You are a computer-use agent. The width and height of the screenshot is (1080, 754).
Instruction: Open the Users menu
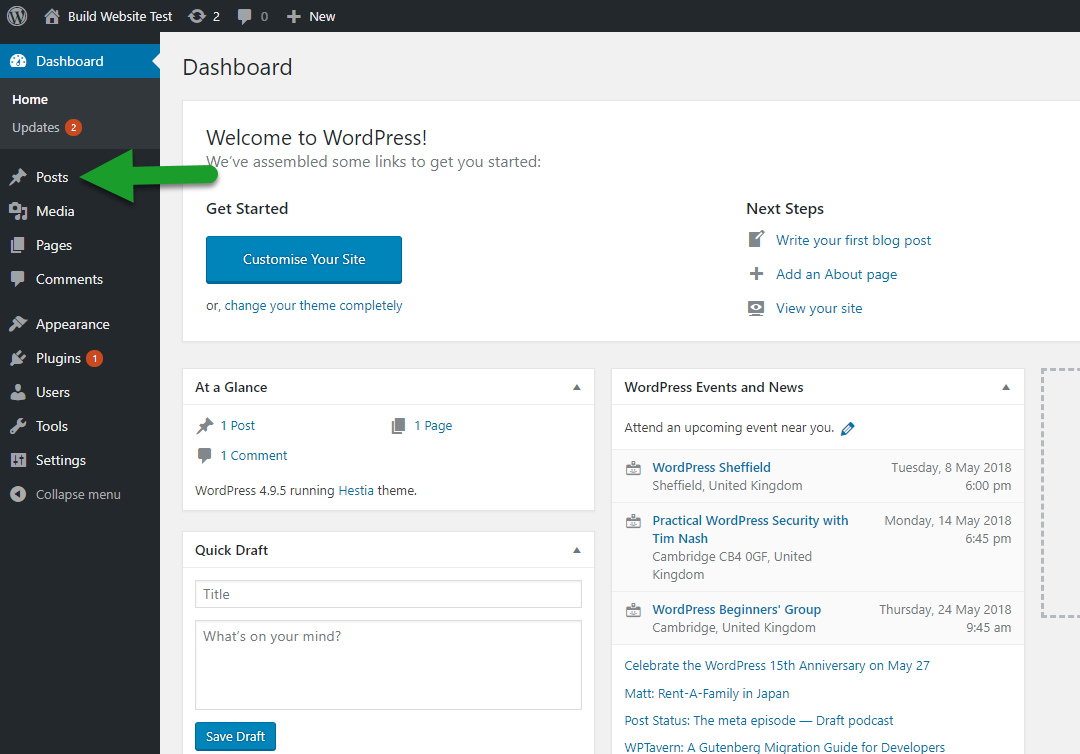click(52, 392)
